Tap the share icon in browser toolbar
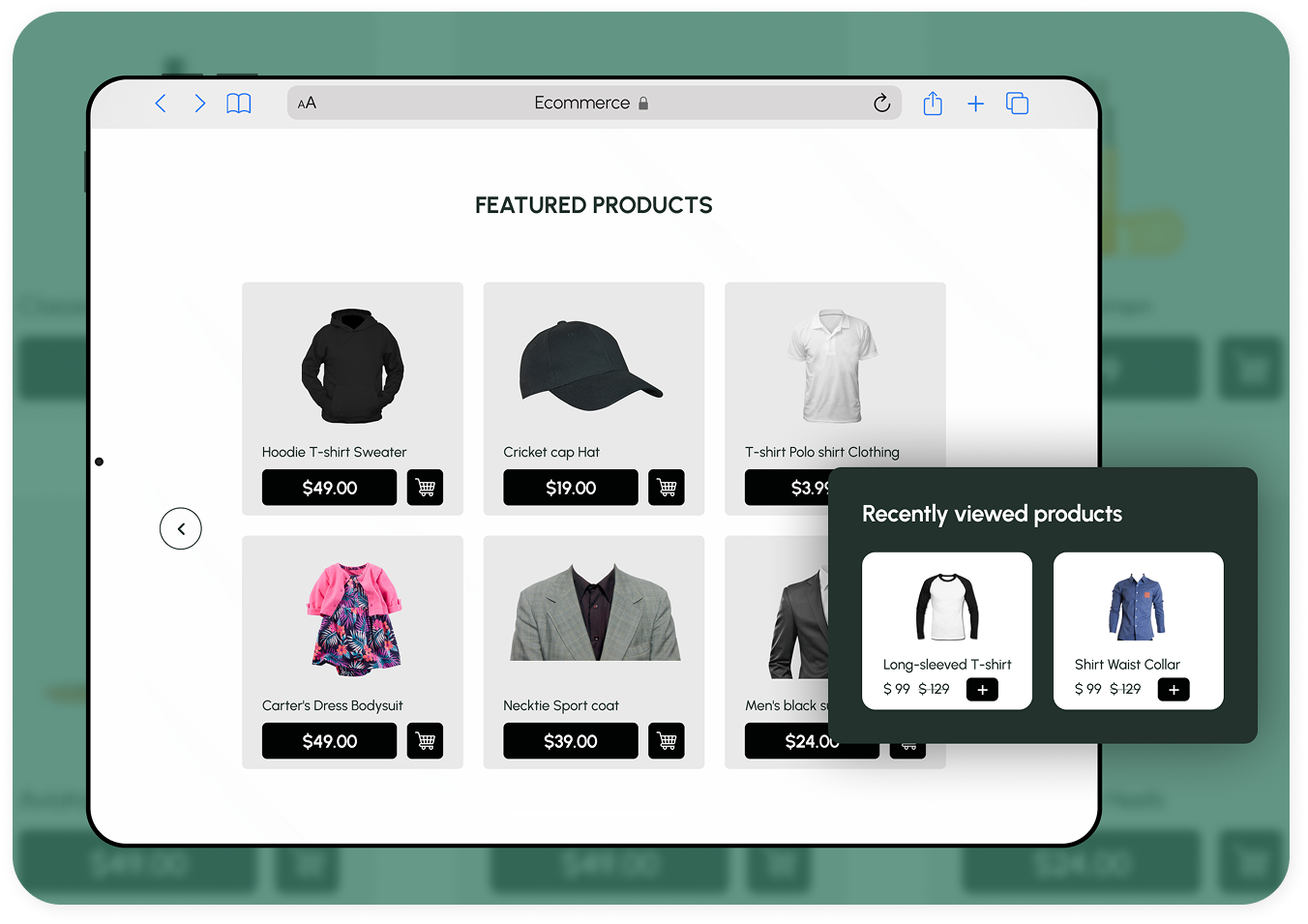This screenshot has height=924, width=1308. coord(933,104)
